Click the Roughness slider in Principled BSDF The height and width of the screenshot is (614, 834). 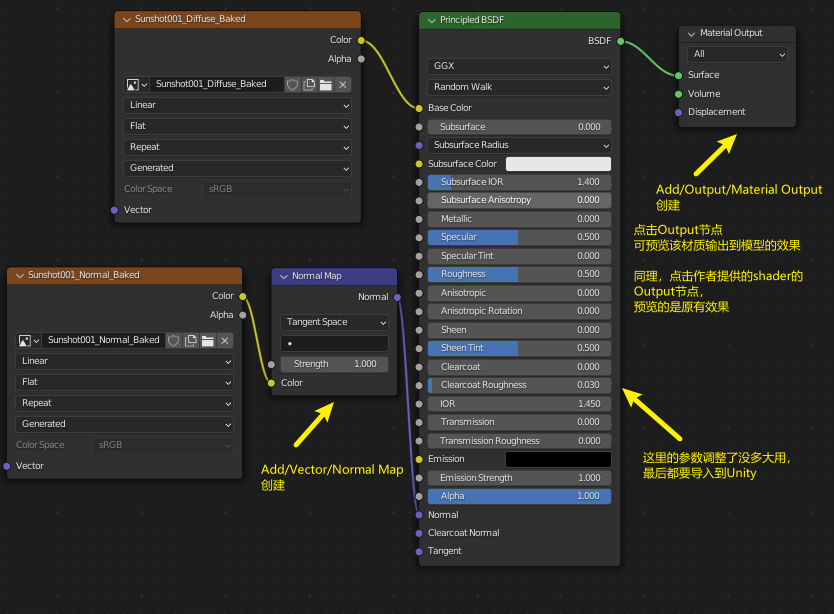pyautogui.click(x=519, y=274)
